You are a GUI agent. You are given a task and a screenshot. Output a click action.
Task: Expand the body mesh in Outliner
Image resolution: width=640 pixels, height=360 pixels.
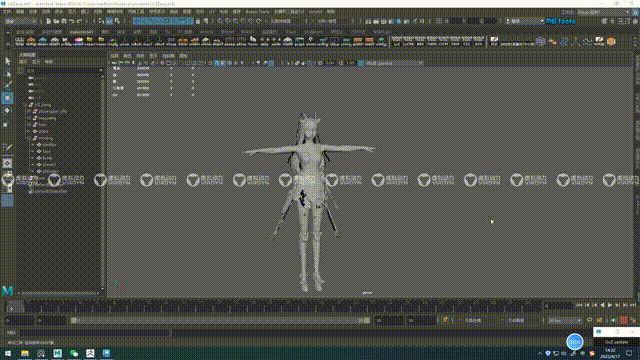(x=33, y=158)
